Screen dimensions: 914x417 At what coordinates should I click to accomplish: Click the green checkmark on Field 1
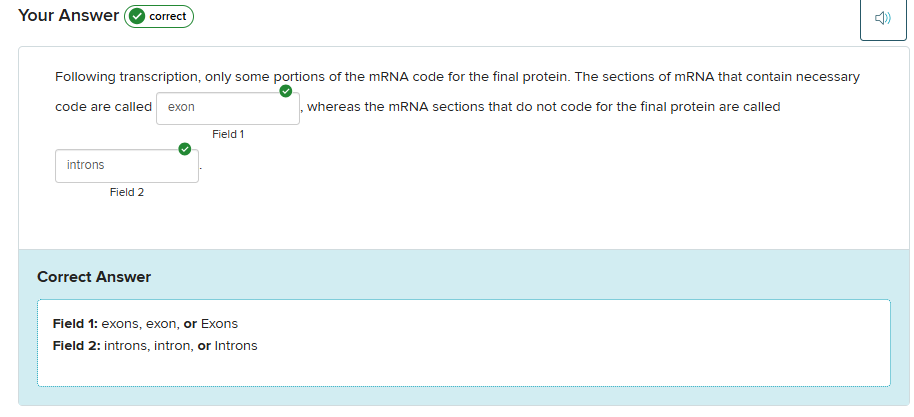tap(286, 92)
